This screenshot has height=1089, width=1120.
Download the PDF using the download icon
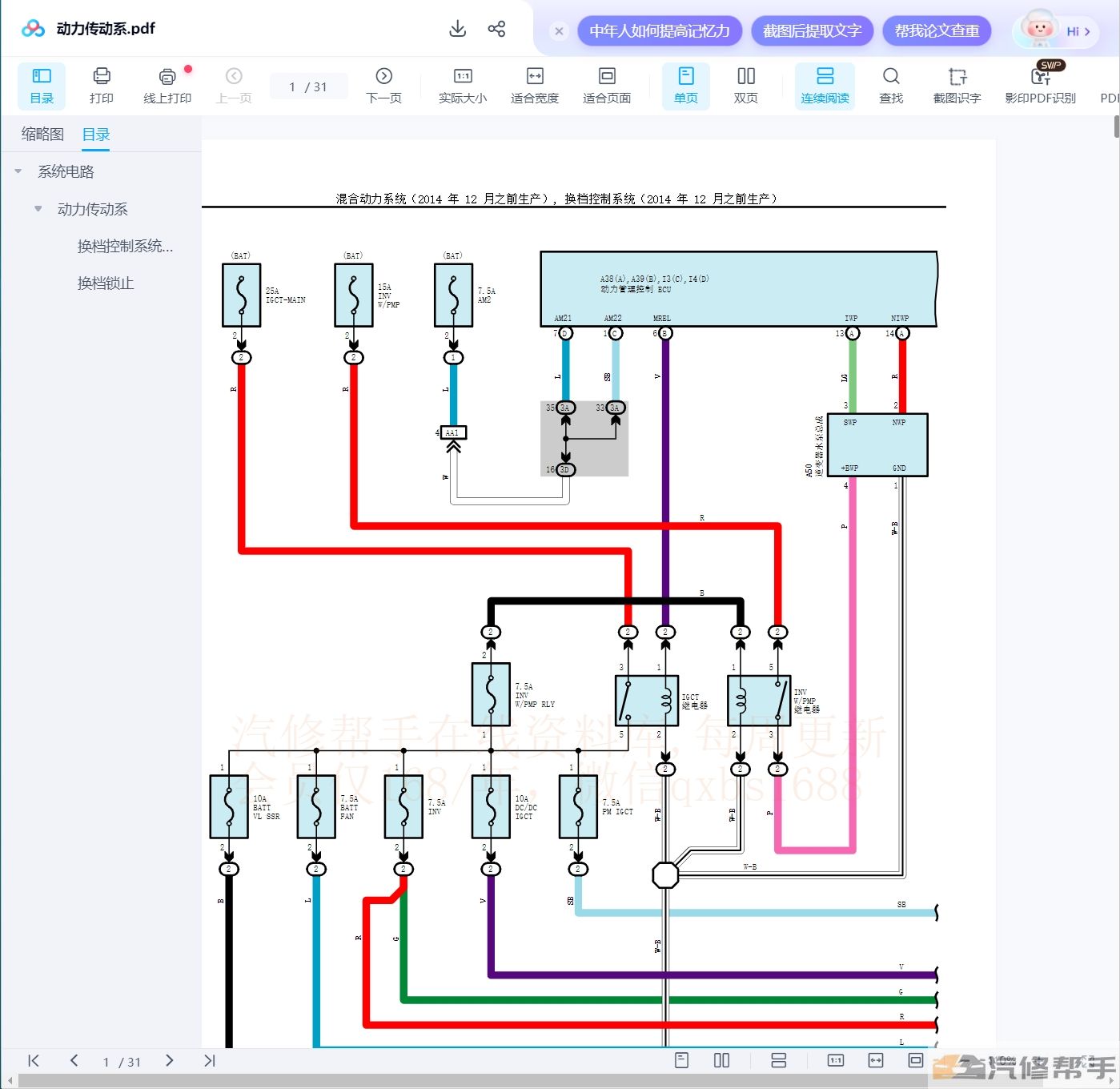457,30
